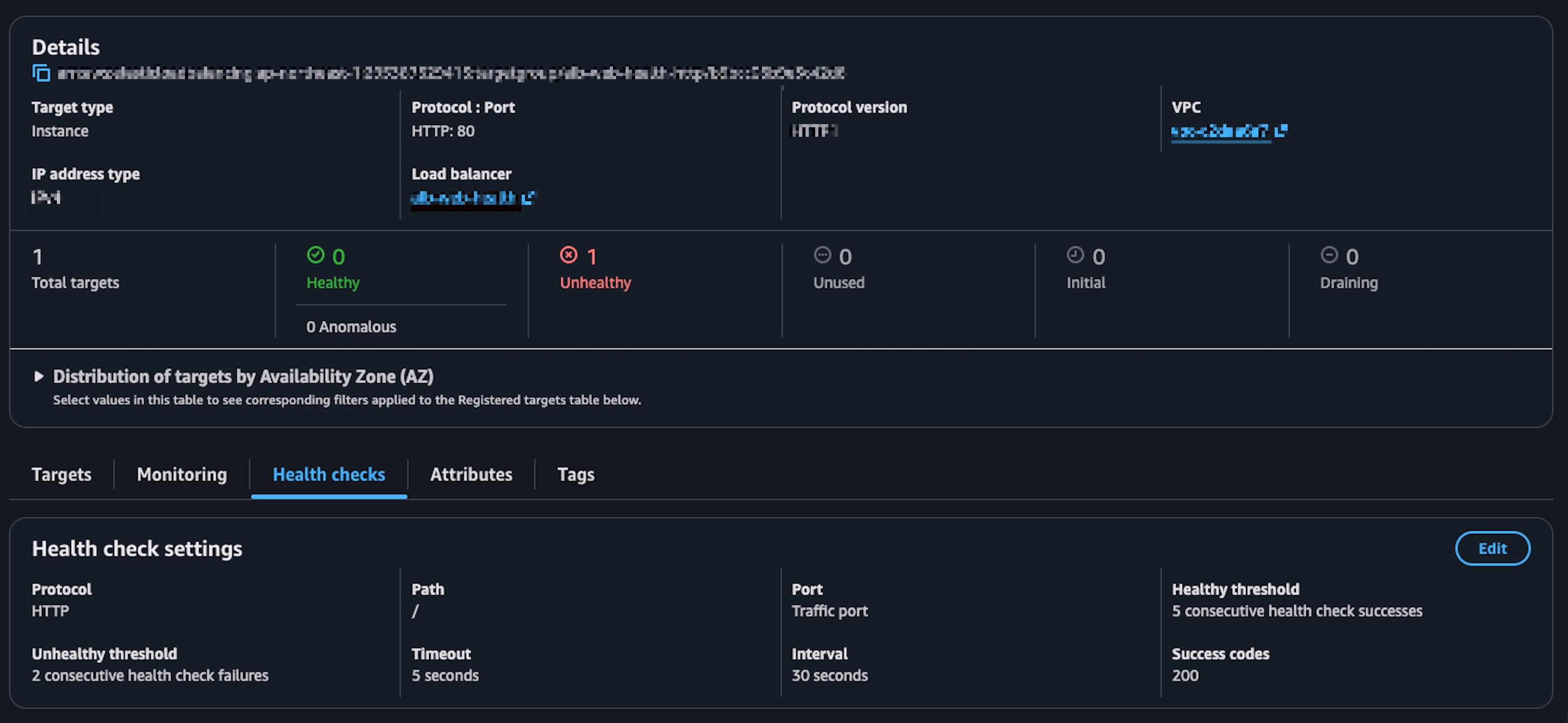Viewport: 1568px width, 723px height.
Task: Click the Initial clock status icon
Action: (x=1075, y=255)
